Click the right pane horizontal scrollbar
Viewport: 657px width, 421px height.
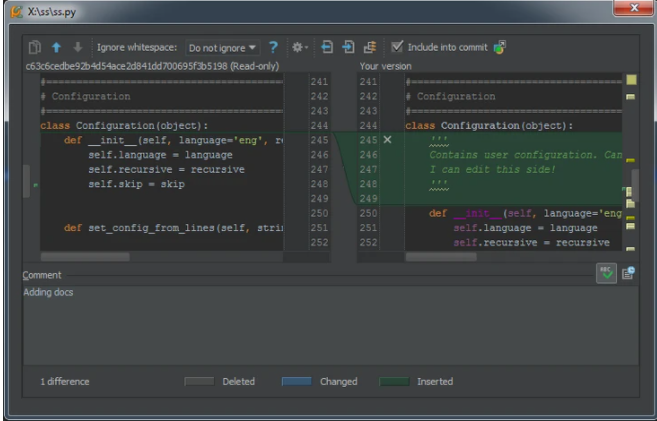[441, 256]
